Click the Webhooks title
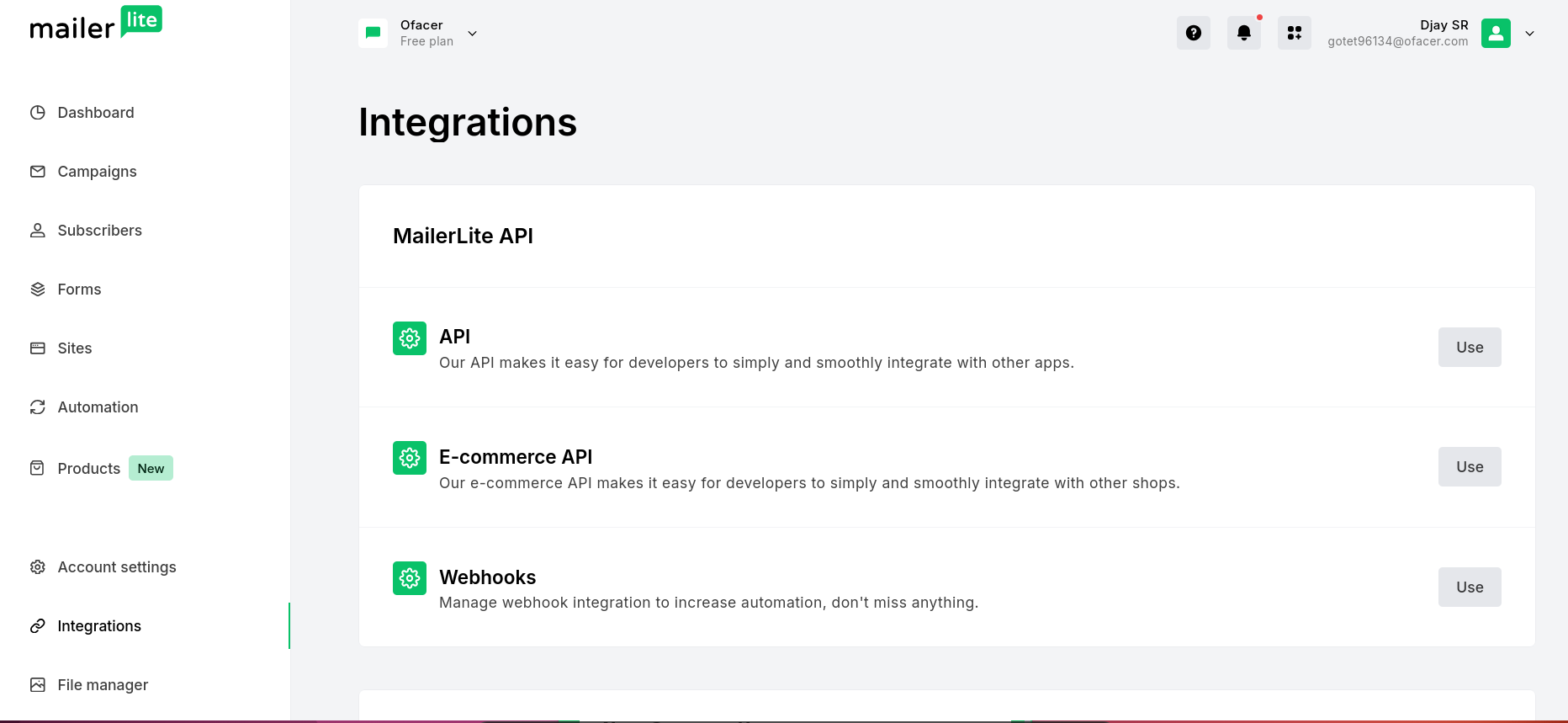1568x723 pixels. (x=488, y=577)
